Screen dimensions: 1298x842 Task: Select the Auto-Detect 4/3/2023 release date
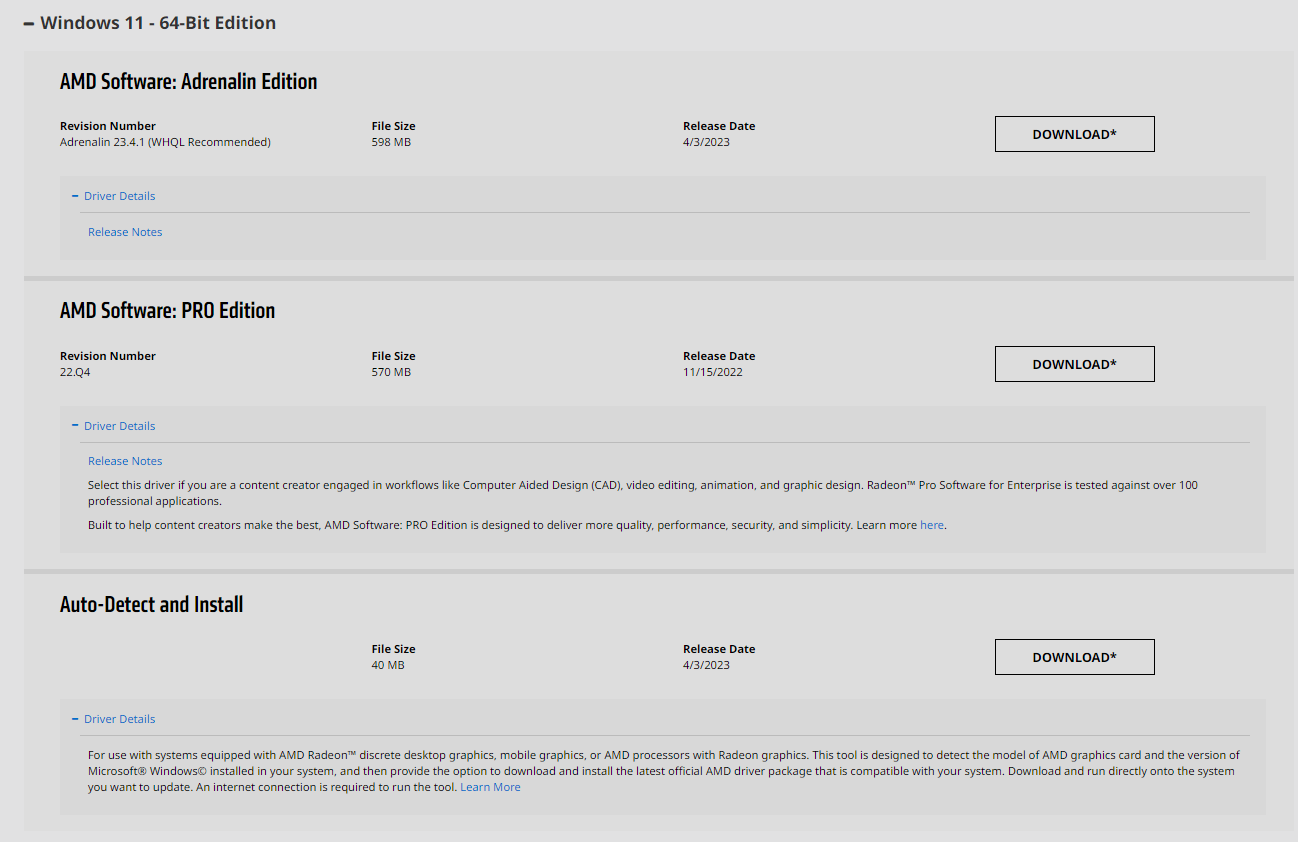pyautogui.click(x=707, y=665)
